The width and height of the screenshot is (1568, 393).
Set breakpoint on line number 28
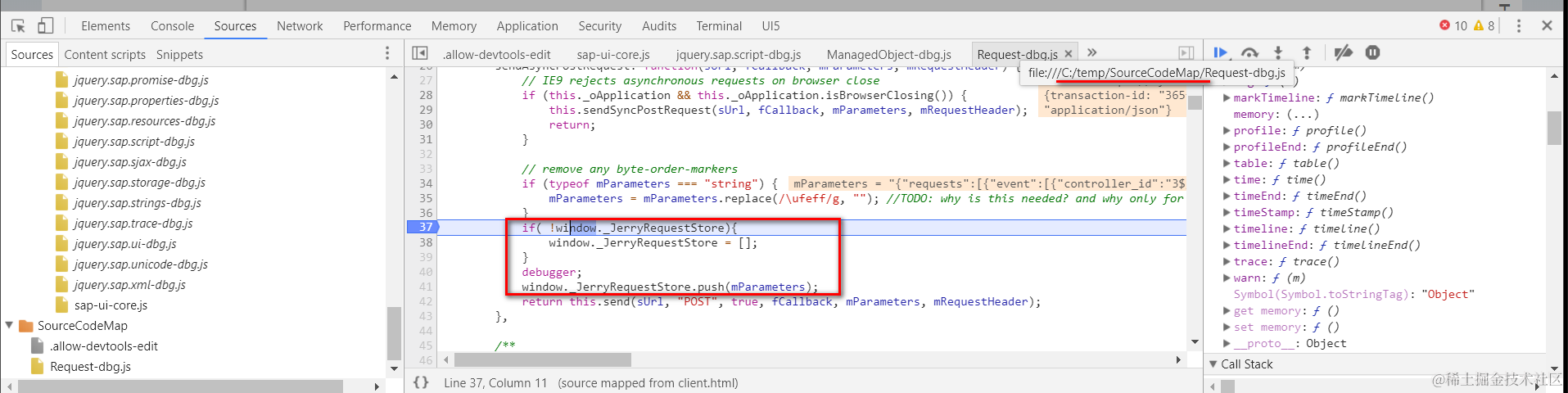click(x=426, y=95)
